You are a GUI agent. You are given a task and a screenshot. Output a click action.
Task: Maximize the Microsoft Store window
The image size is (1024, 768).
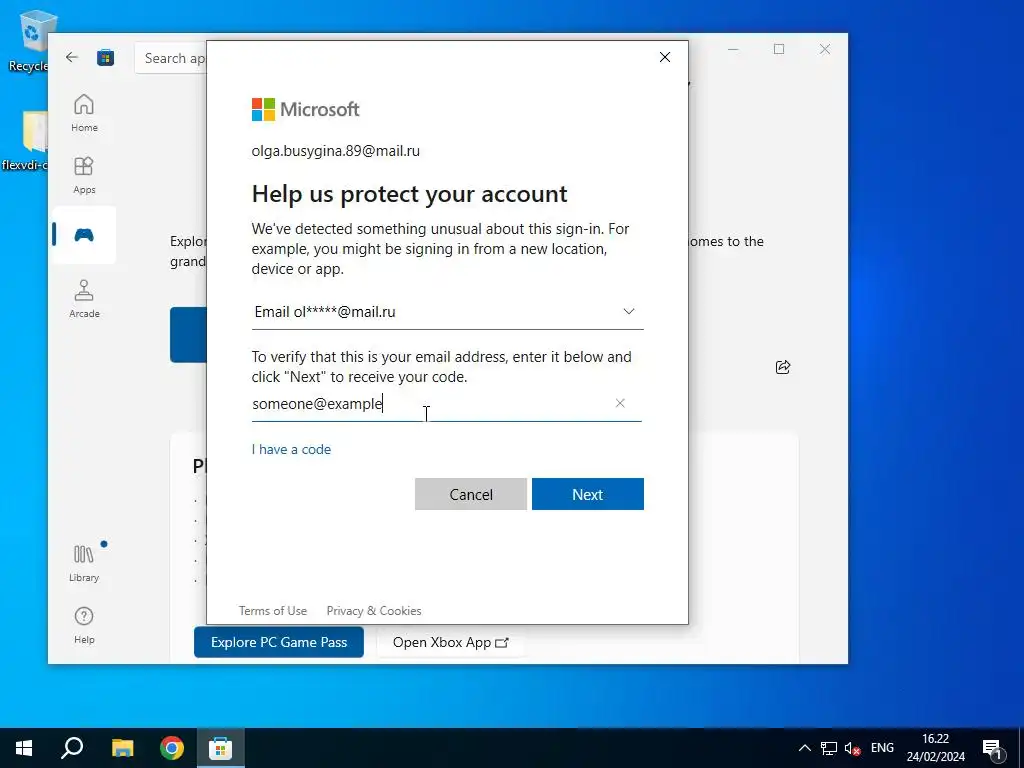coord(779,49)
